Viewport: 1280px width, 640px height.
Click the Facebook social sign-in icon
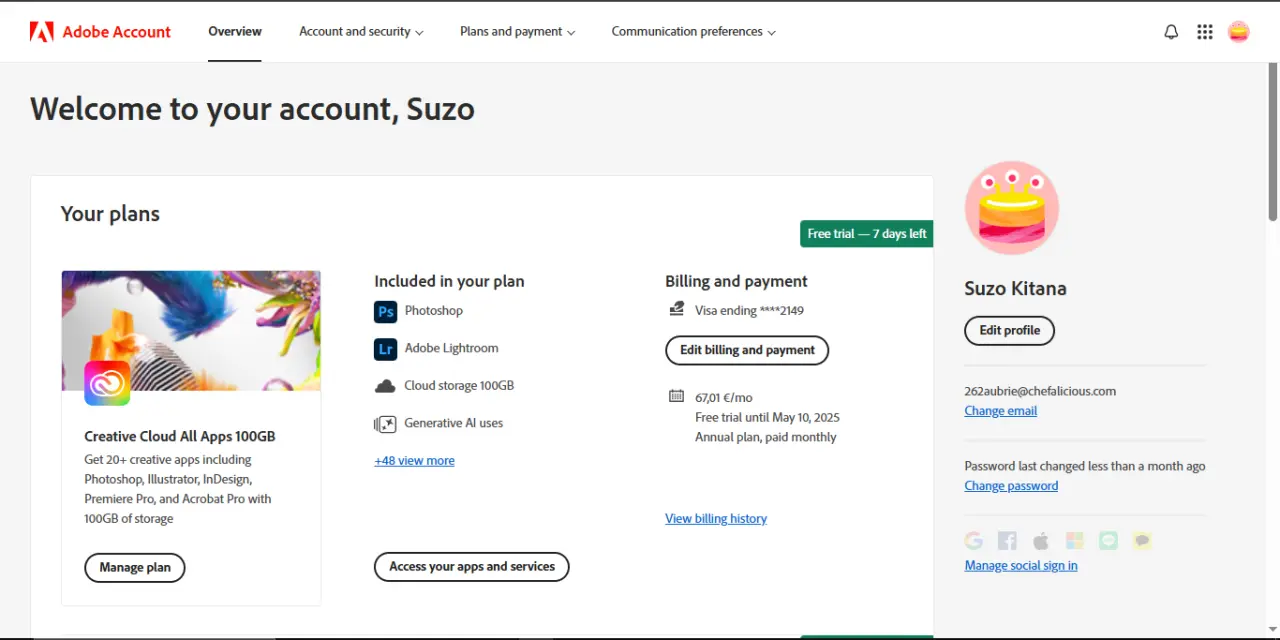tap(1007, 541)
